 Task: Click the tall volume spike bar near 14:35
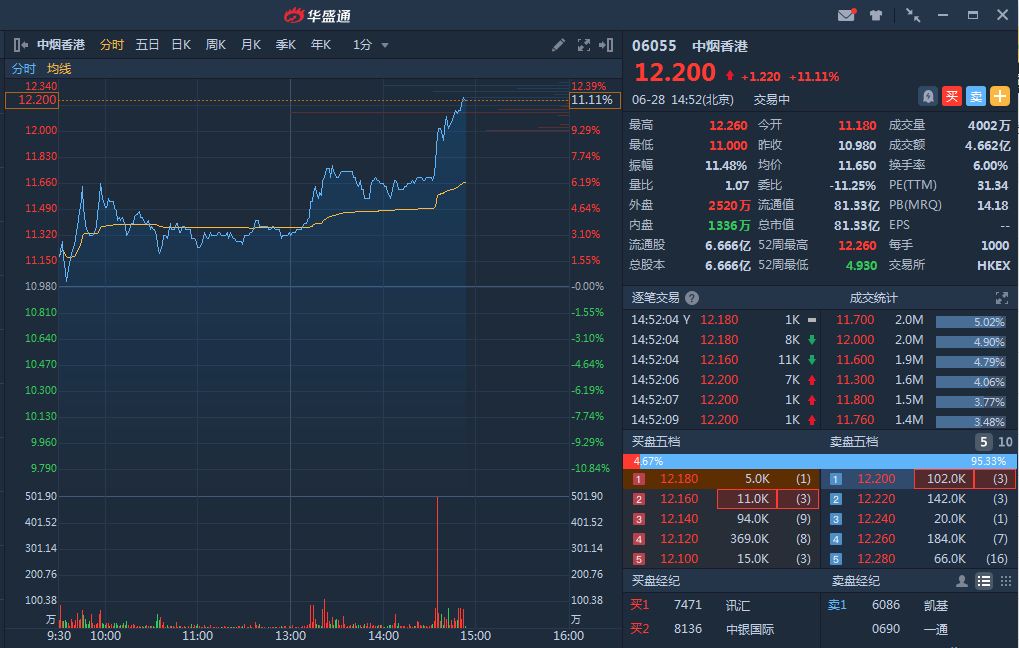click(437, 562)
